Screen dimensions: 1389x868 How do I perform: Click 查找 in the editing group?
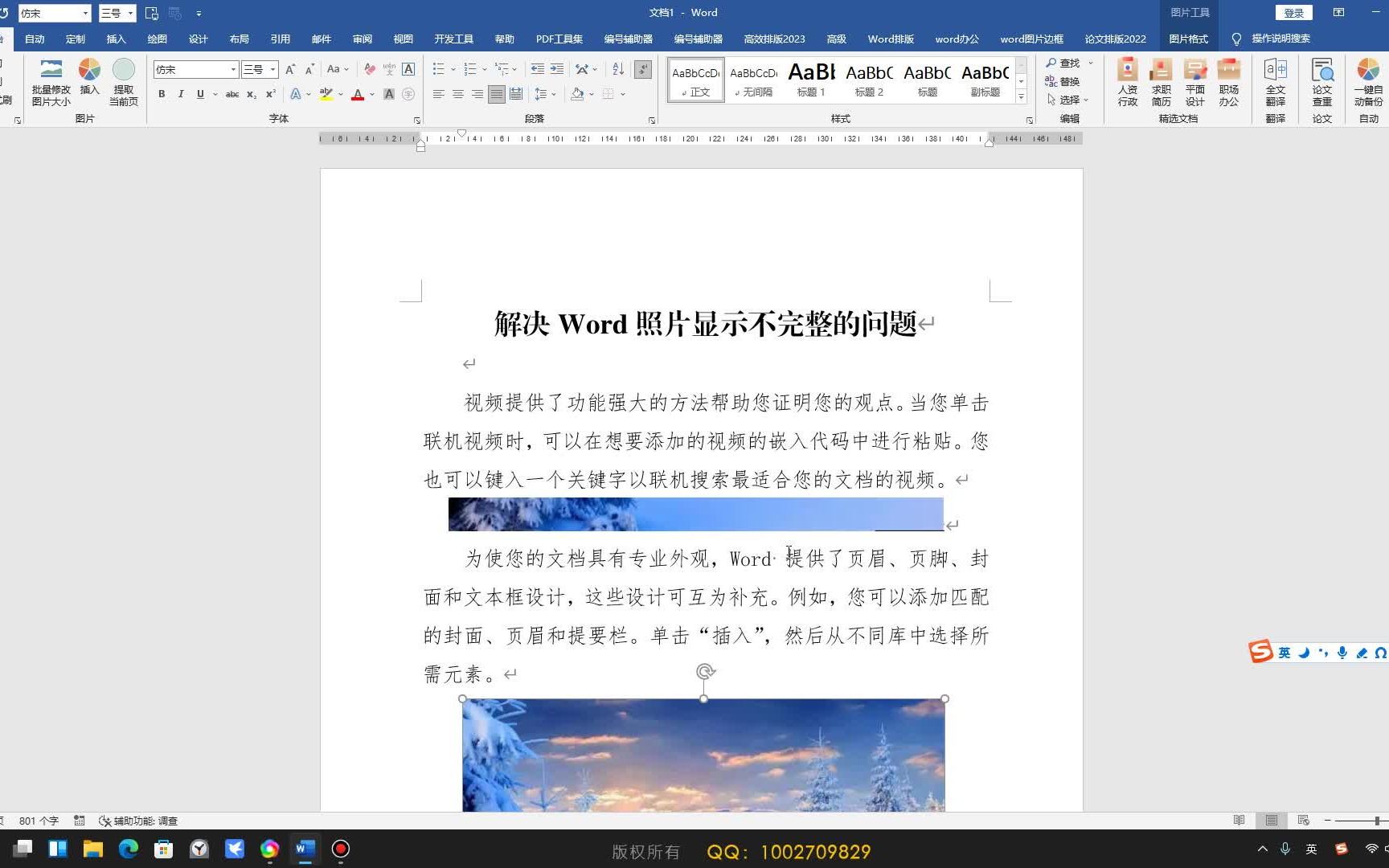pyautogui.click(x=1063, y=63)
